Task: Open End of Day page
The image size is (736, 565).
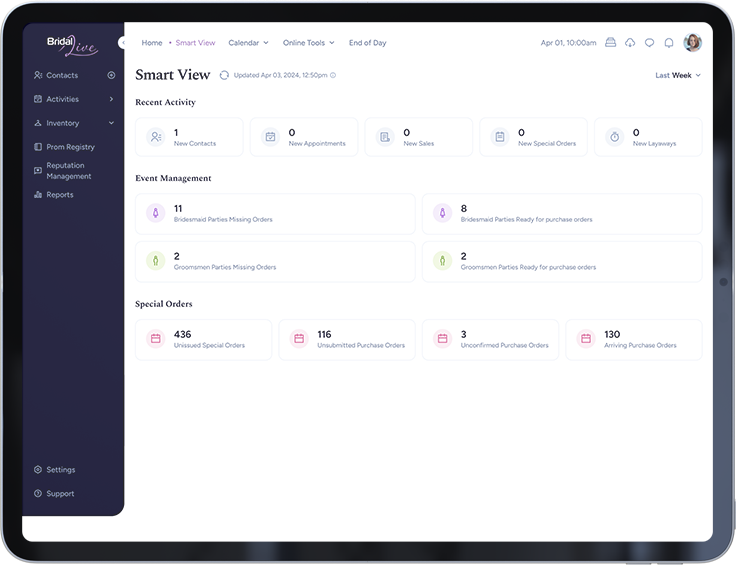Action: (x=368, y=43)
